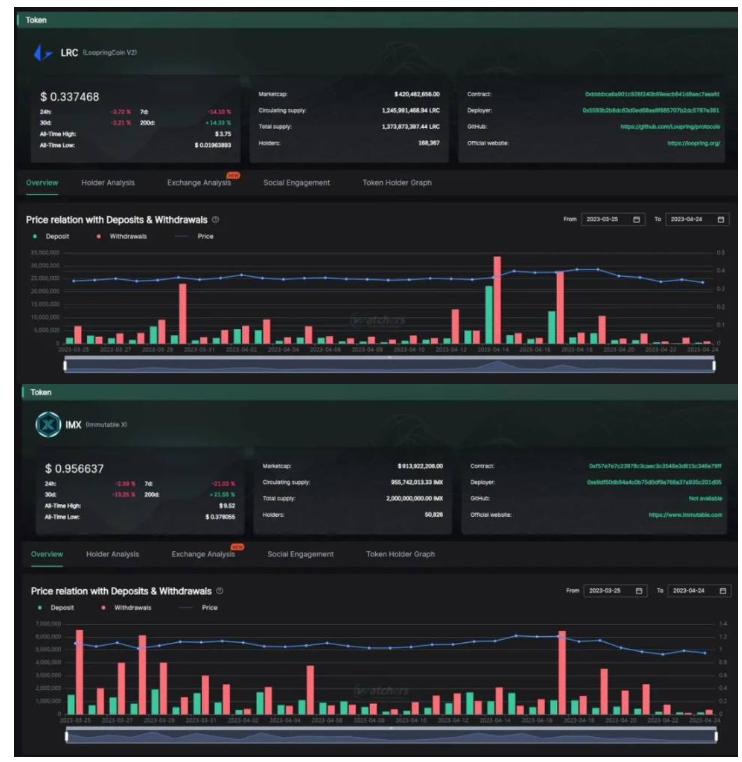This screenshot has width=742, height=762.
Task: Visit the loopring.org official website link
Action: click(x=693, y=143)
